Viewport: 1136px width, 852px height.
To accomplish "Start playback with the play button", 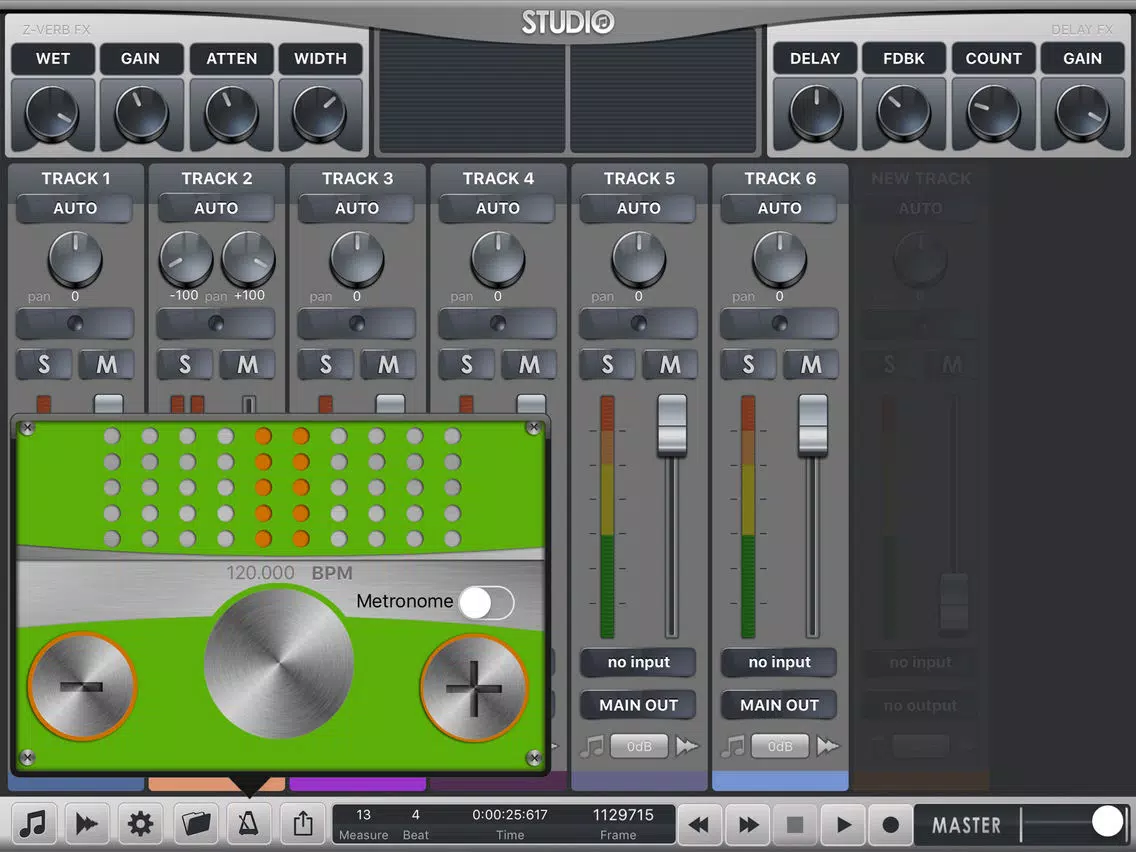I will pos(843,824).
